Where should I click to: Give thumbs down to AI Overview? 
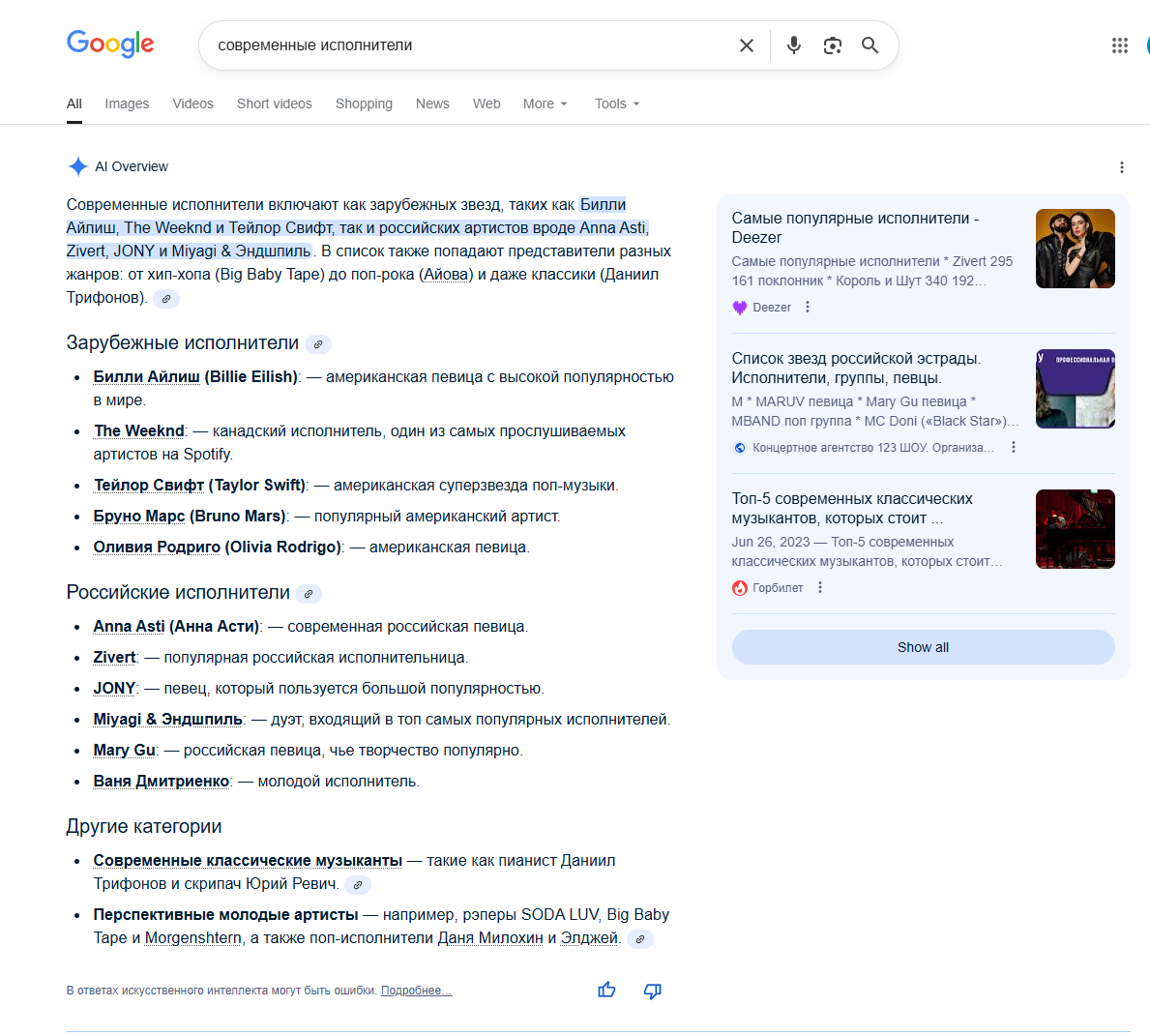pyautogui.click(x=652, y=991)
